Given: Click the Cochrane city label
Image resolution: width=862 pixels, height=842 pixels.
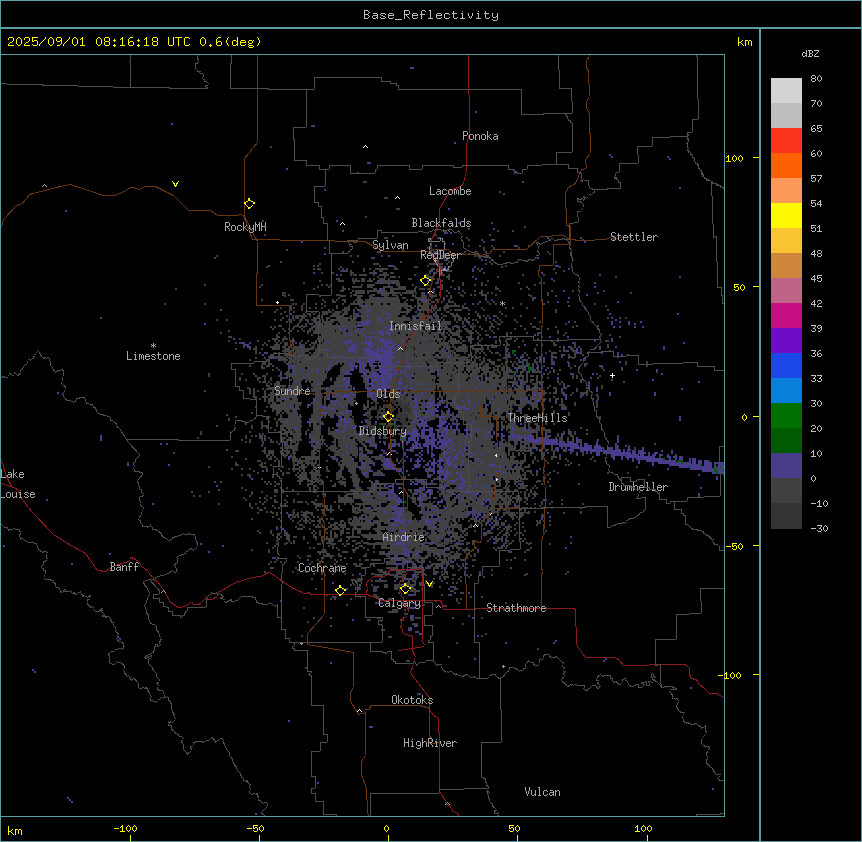Looking at the screenshot, I should [322, 568].
